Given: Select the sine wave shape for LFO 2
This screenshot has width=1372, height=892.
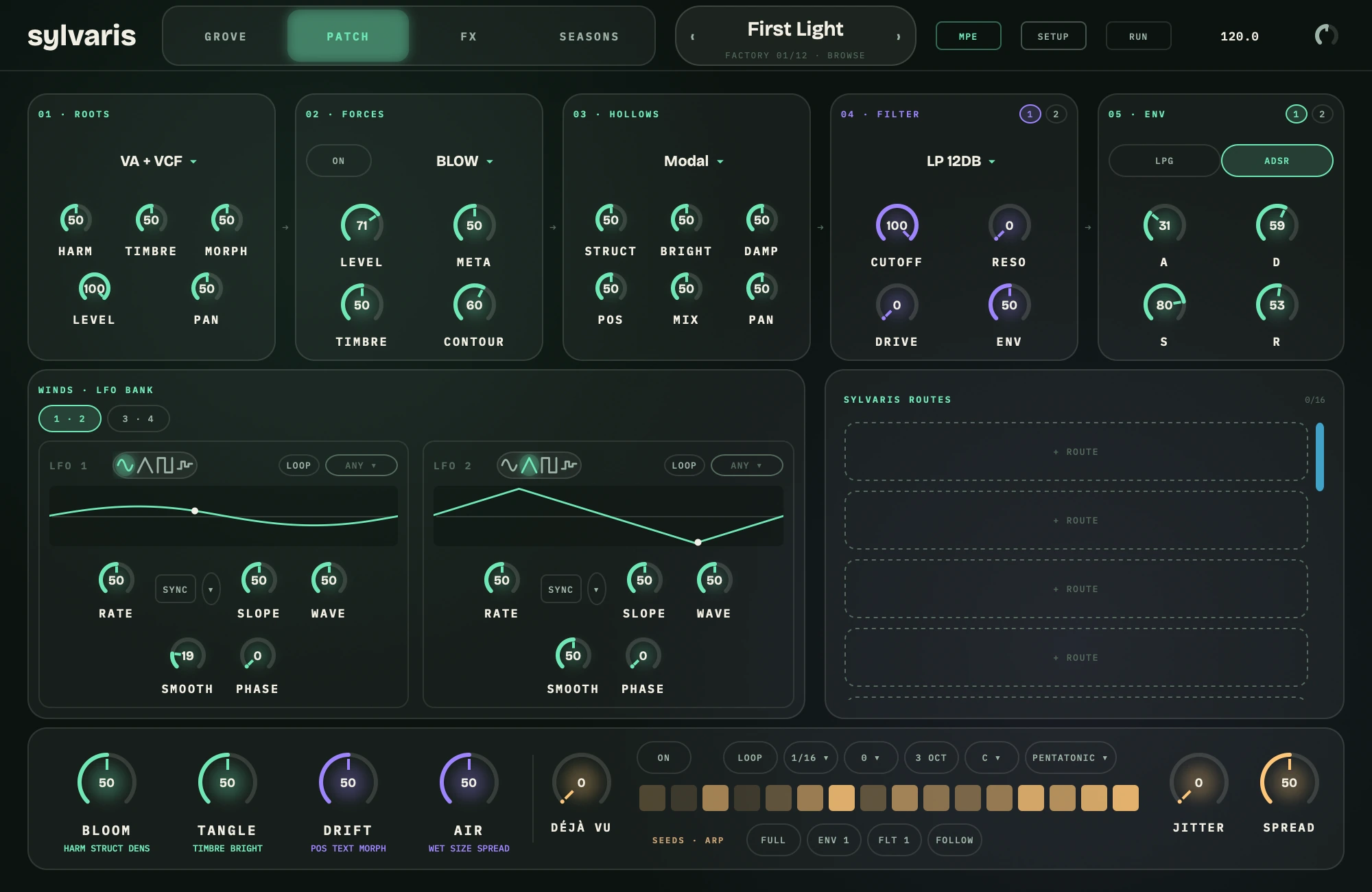Looking at the screenshot, I should (509, 465).
